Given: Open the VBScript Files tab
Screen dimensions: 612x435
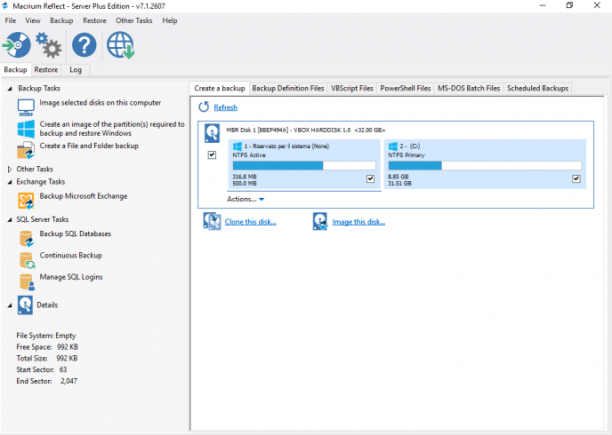Looking at the screenshot, I should 352,89.
